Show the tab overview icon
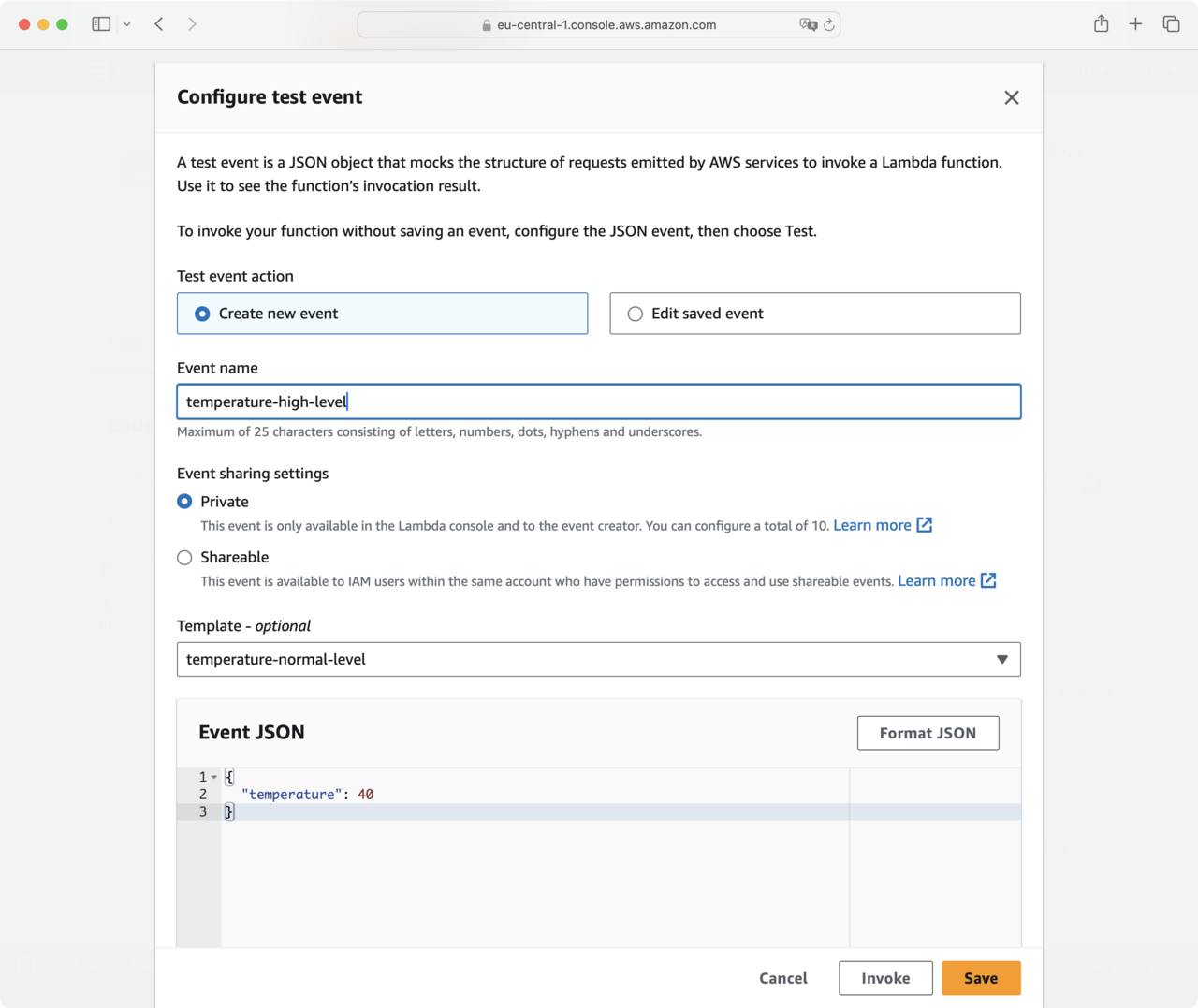 click(x=1171, y=24)
